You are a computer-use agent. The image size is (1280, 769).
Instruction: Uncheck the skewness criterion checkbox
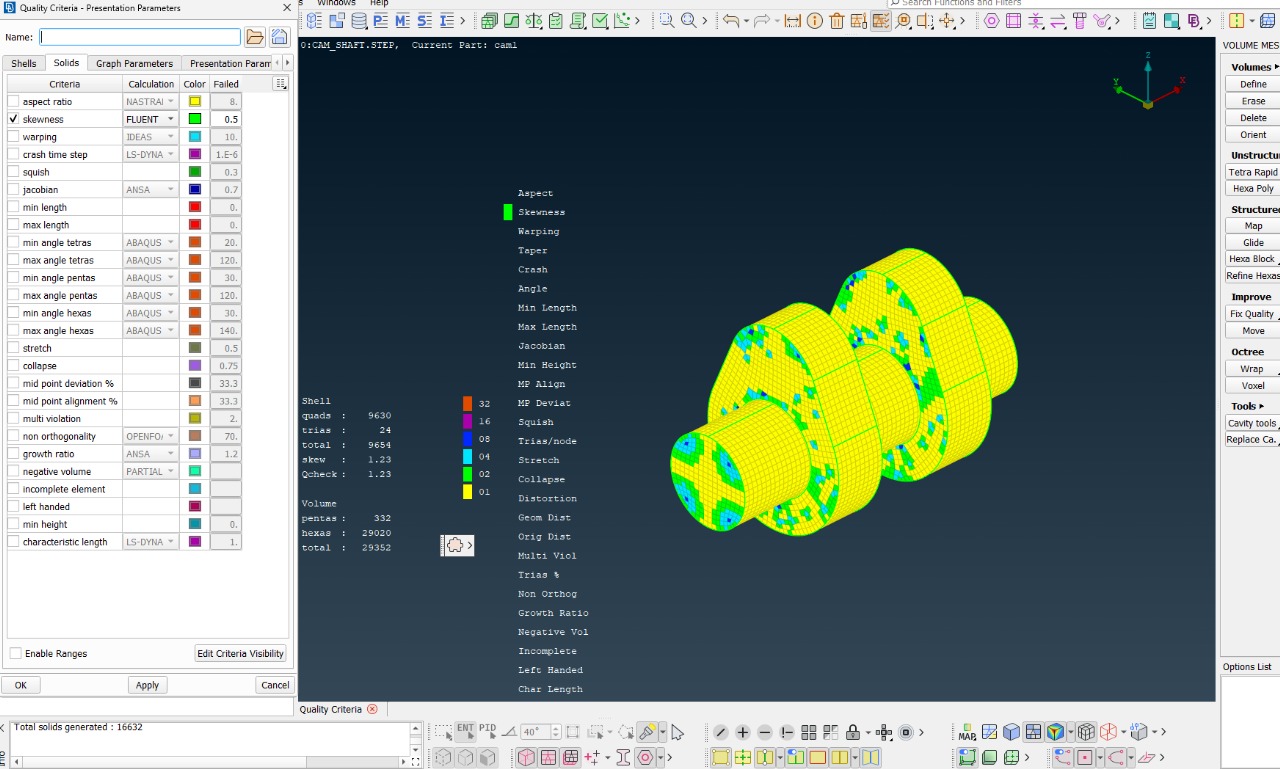pos(13,119)
